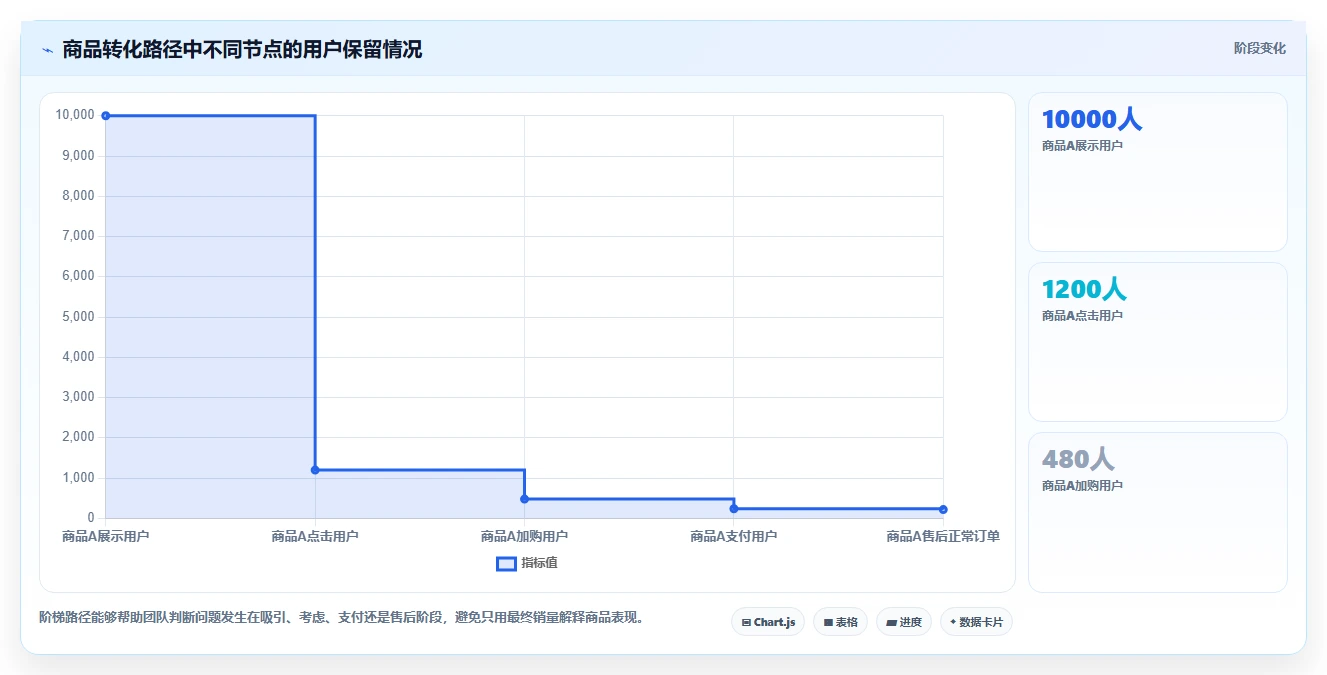Click the x-axis label 商品A售后正常订单
Screen dimensions: 1327x675
tap(943, 537)
